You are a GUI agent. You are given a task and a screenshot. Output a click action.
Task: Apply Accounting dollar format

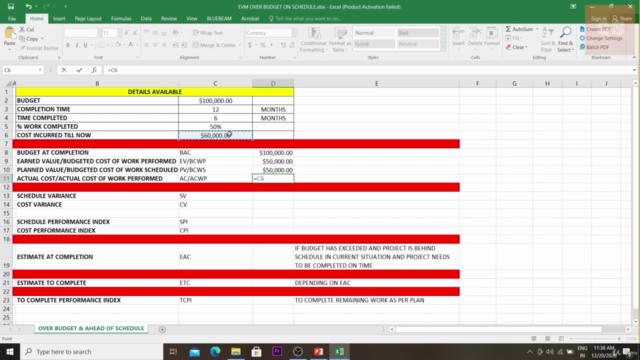(x=250, y=45)
